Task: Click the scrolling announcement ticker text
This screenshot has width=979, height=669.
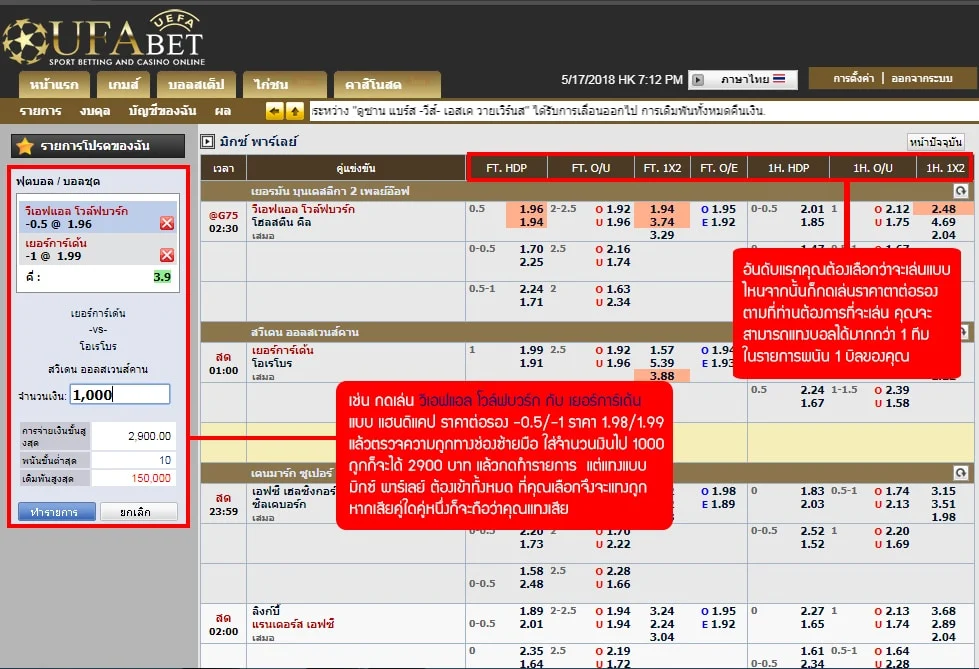Action: (538, 111)
